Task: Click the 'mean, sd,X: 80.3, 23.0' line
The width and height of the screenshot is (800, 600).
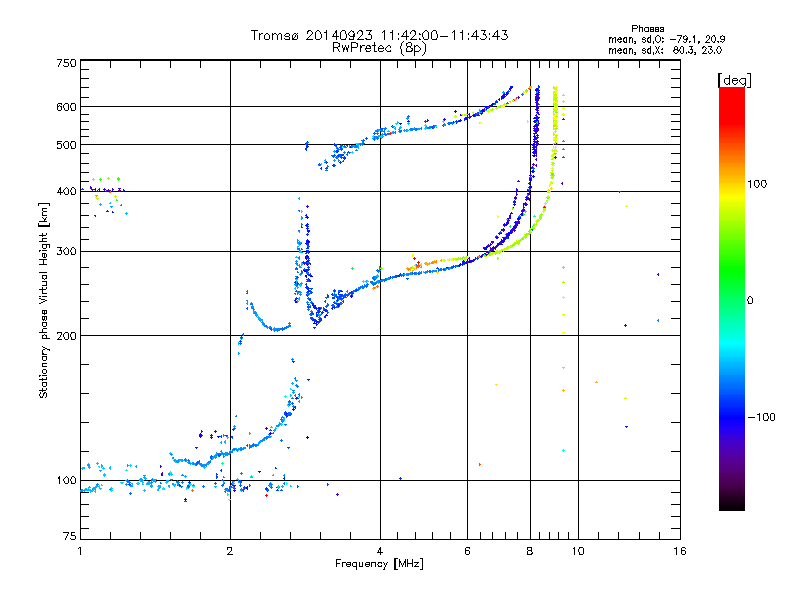Action: point(665,50)
